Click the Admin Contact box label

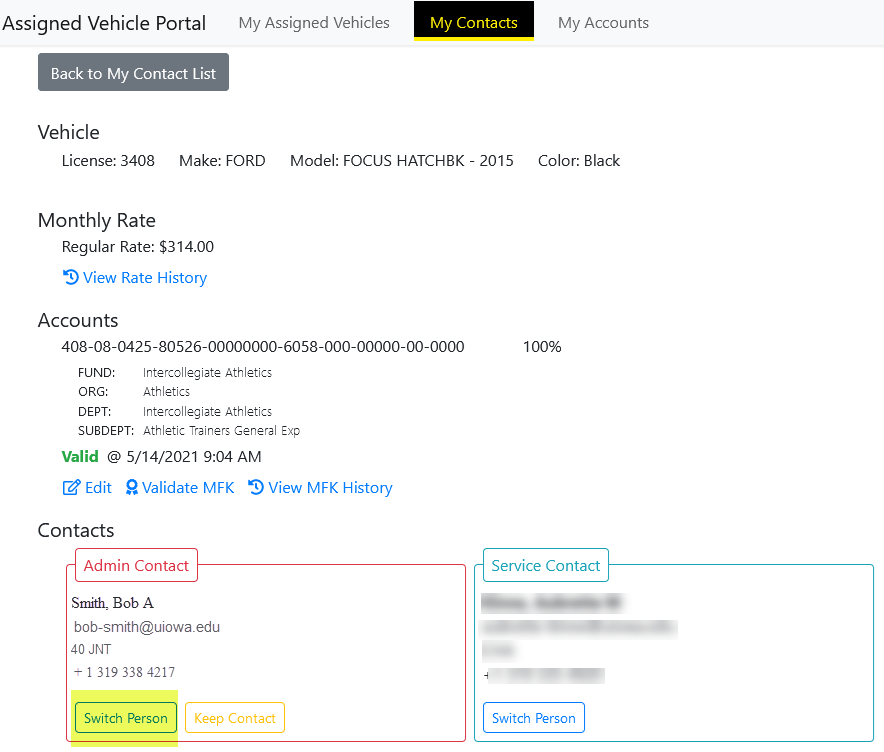click(136, 565)
